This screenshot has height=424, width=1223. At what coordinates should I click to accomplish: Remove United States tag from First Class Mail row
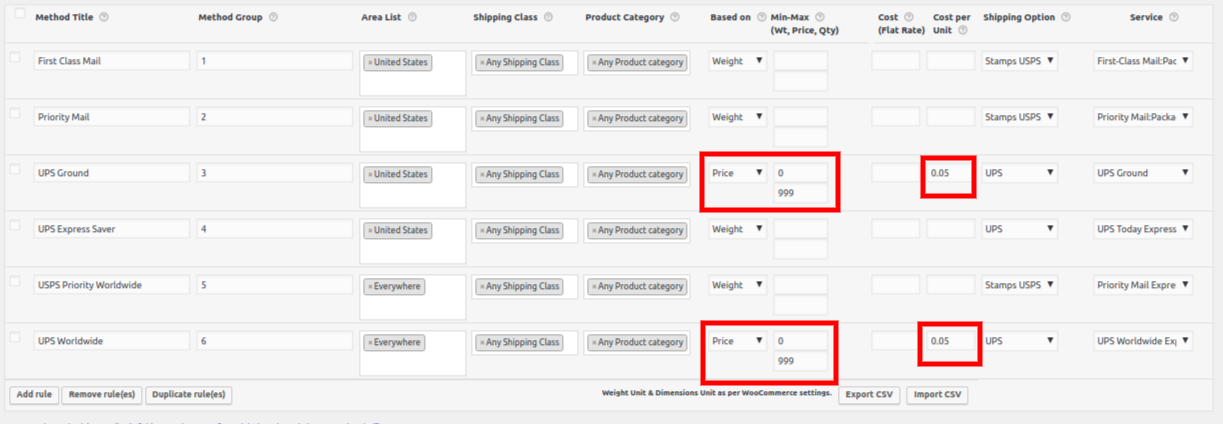point(371,62)
